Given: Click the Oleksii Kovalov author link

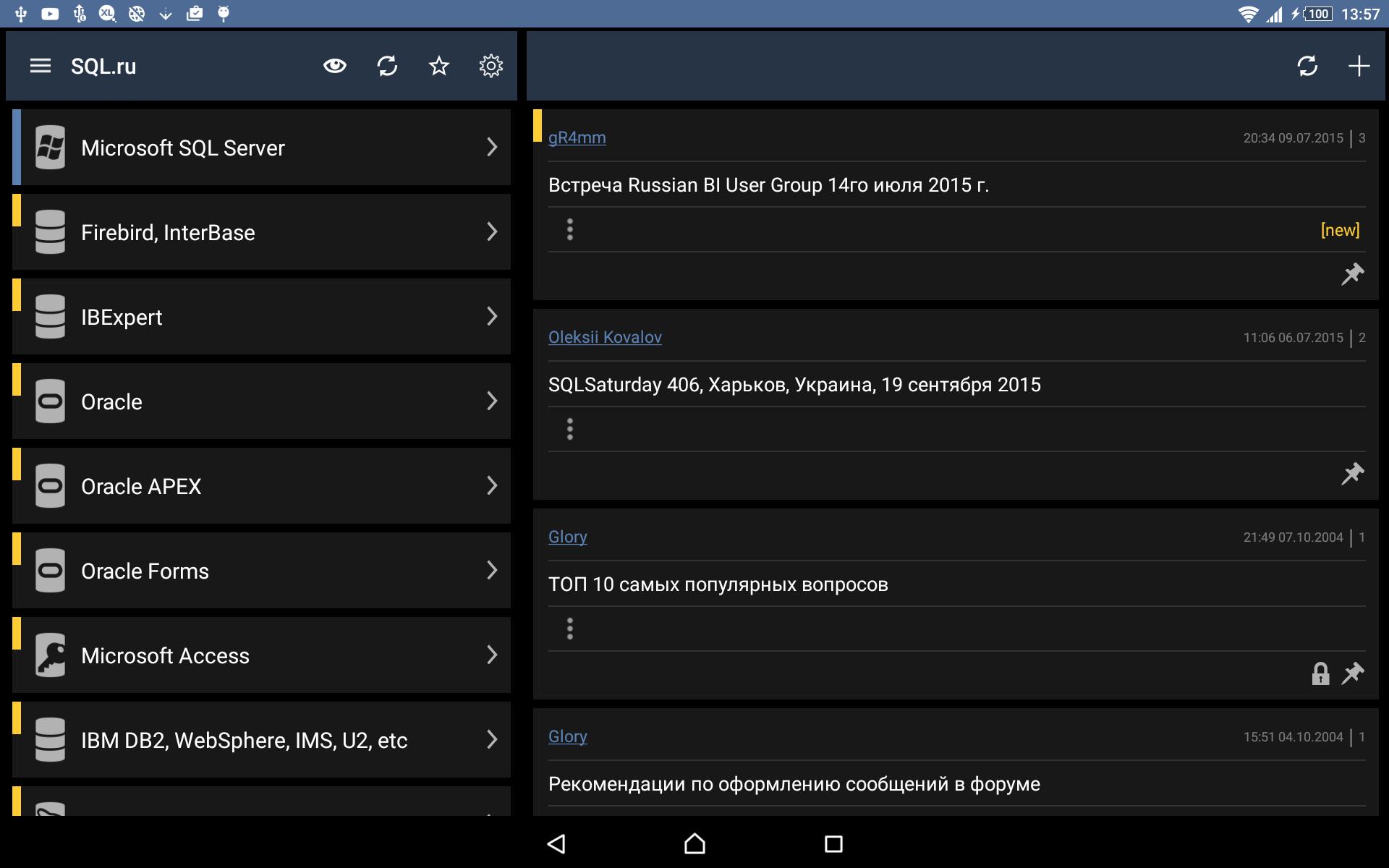Looking at the screenshot, I should coord(604,336).
